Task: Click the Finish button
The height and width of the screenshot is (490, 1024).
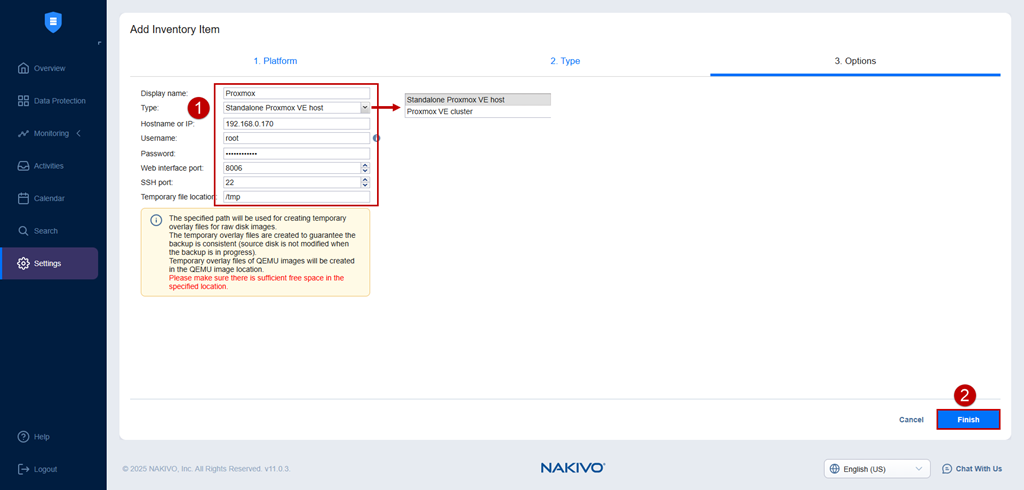Action: pyautogui.click(x=968, y=419)
